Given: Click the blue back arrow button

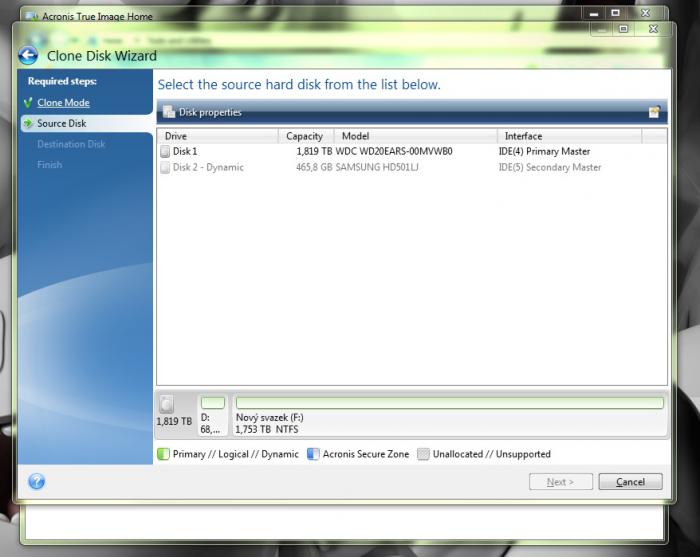Looking at the screenshot, I should coord(28,56).
